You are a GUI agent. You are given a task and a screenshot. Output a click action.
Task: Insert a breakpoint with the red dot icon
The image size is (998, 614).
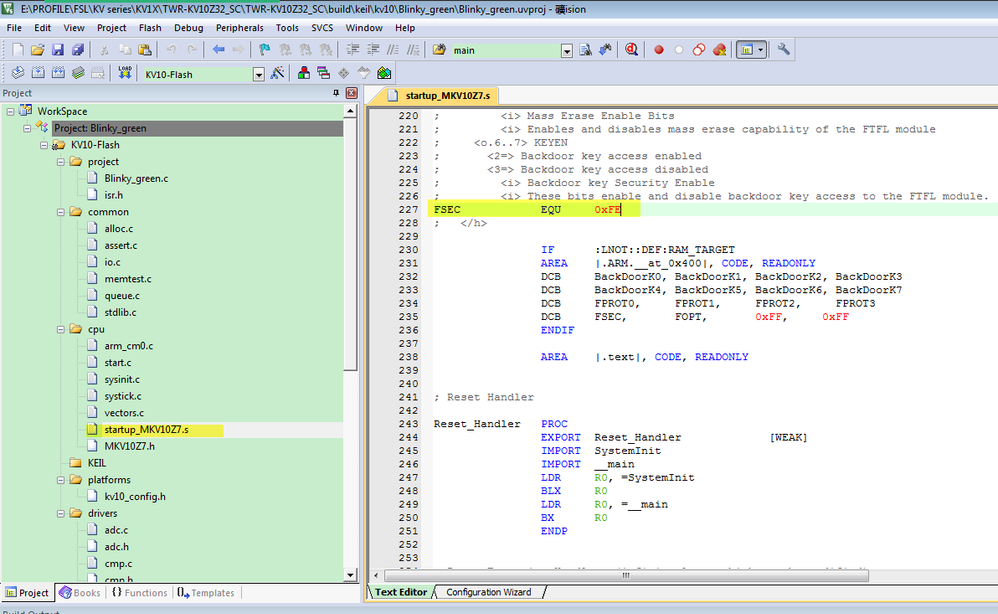pyautogui.click(x=658, y=49)
